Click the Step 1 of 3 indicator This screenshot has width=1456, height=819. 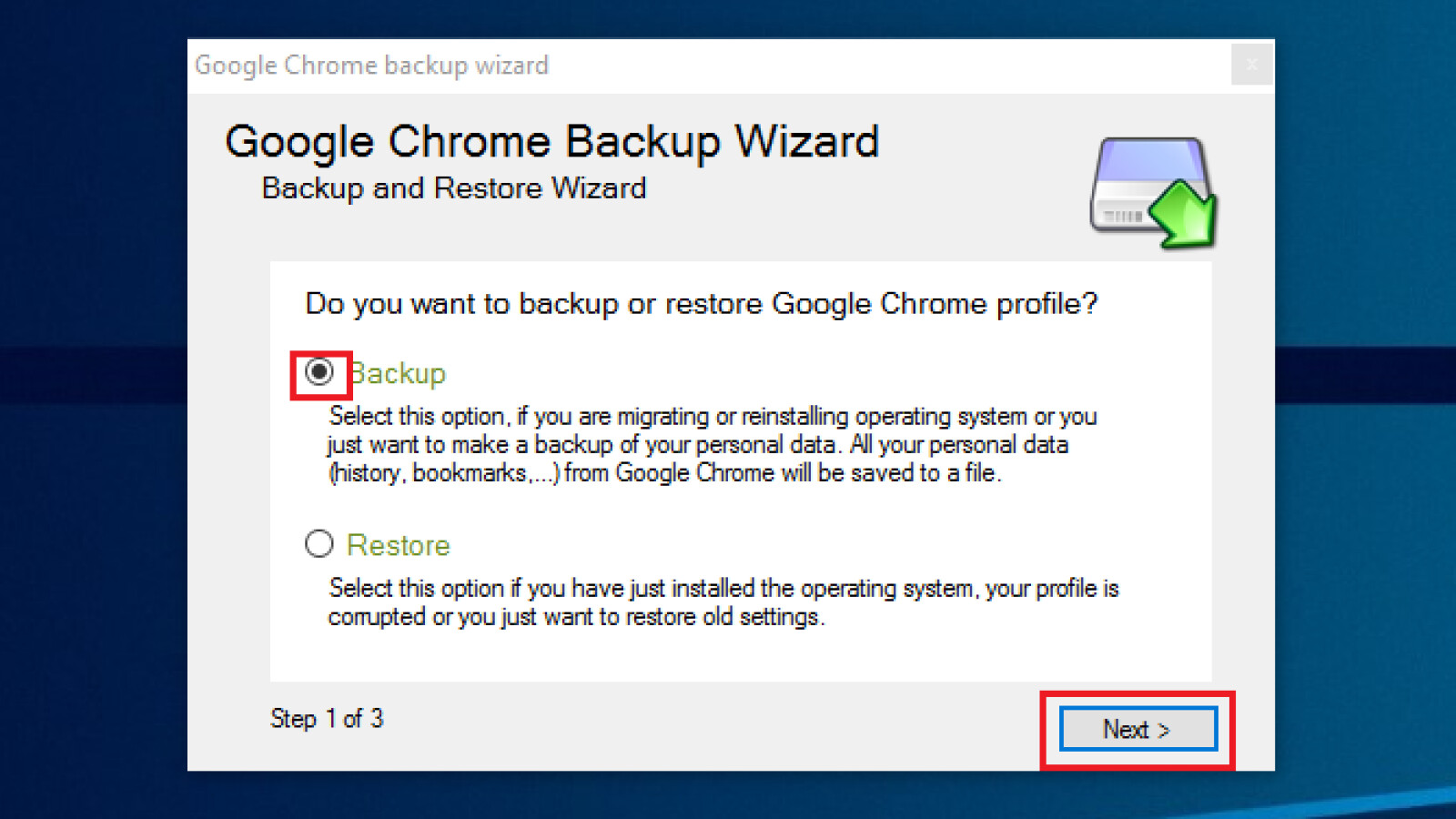tap(328, 719)
